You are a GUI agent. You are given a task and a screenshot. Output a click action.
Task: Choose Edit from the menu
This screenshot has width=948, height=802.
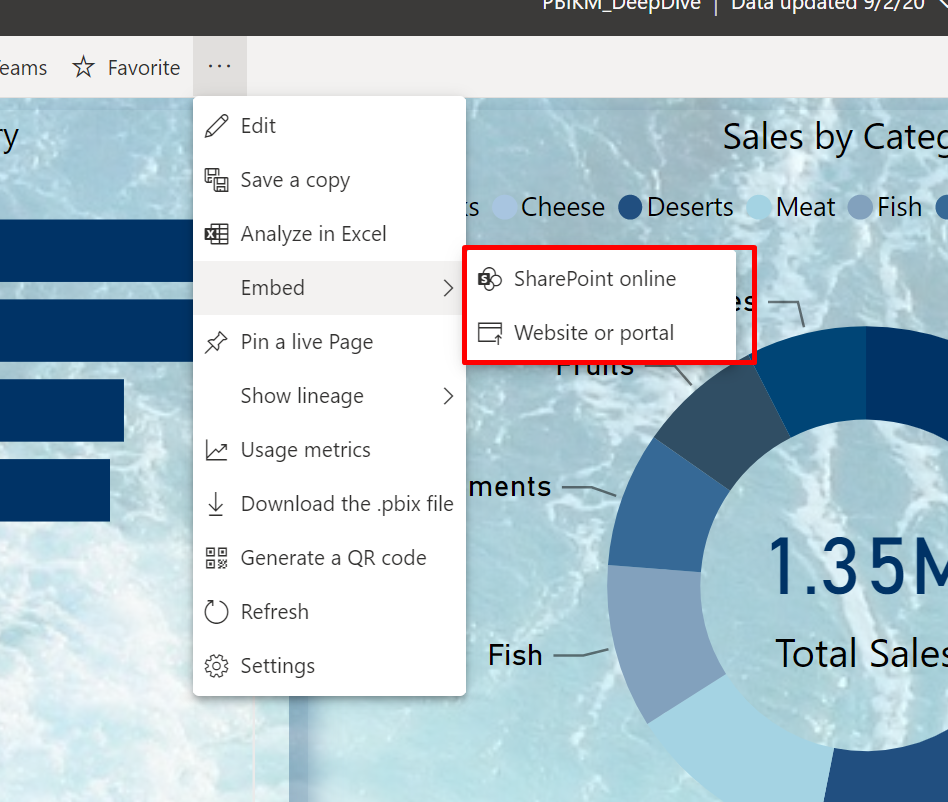click(x=330, y=126)
